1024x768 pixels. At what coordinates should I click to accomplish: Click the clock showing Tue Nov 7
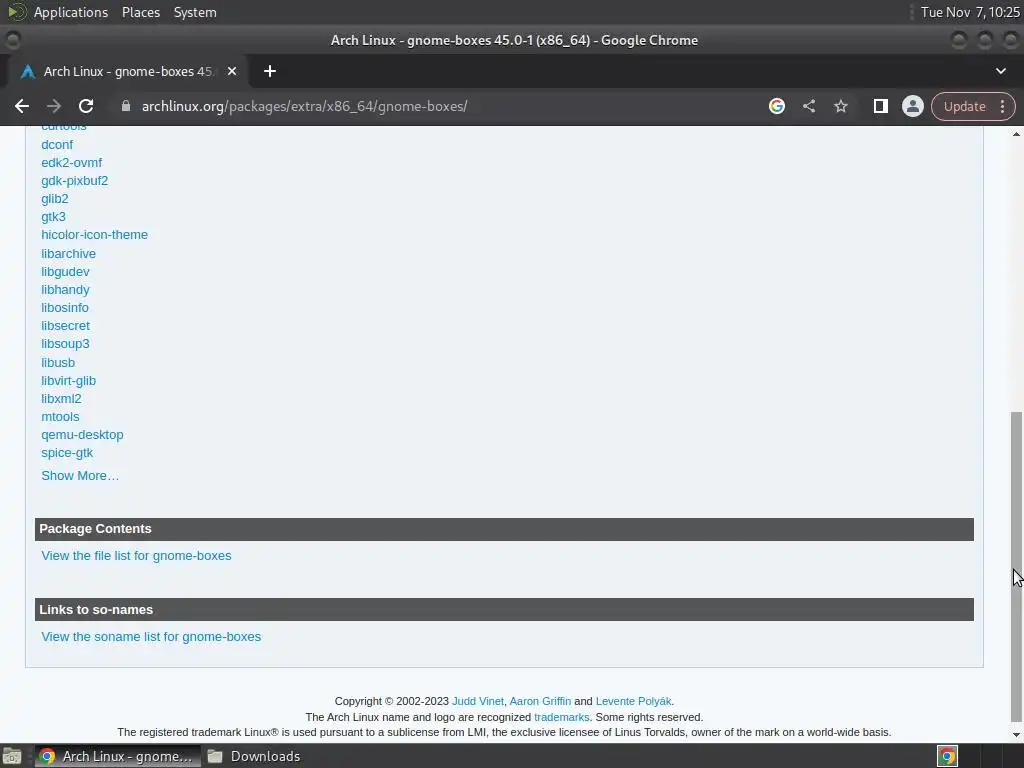[x=970, y=12]
